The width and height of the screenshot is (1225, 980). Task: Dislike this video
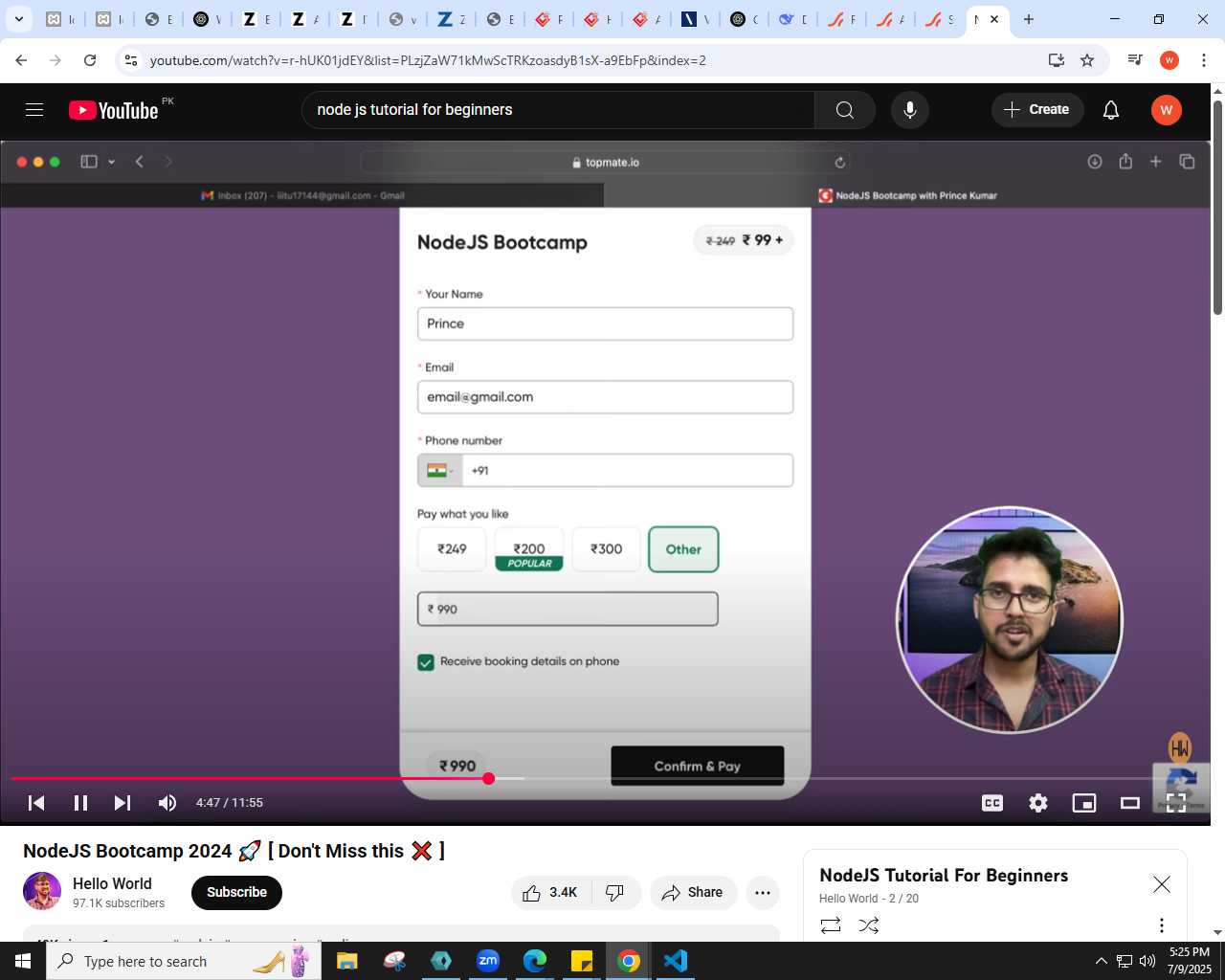point(616,893)
